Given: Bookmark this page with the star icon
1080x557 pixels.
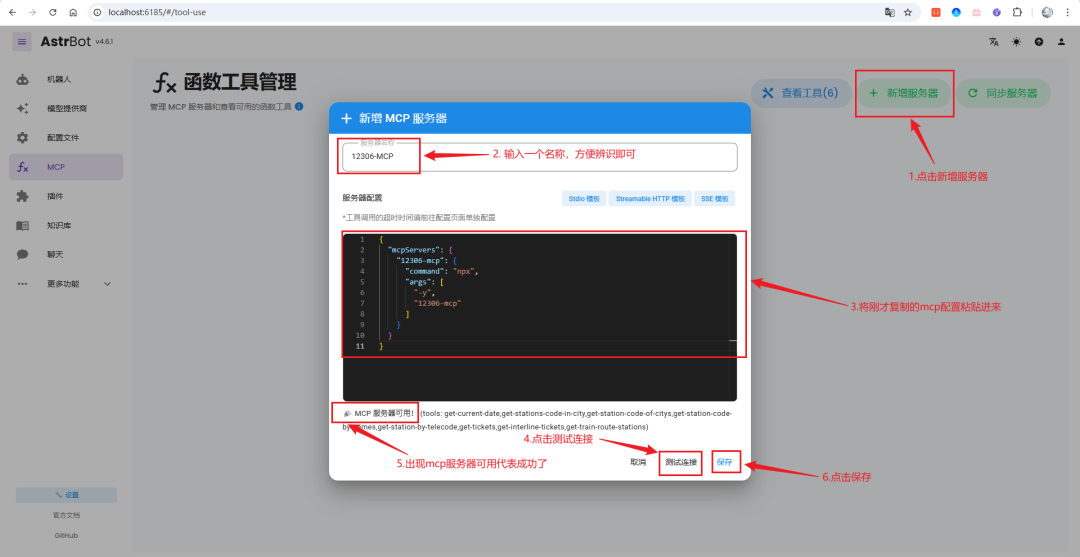Looking at the screenshot, I should pyautogui.click(x=908, y=12).
